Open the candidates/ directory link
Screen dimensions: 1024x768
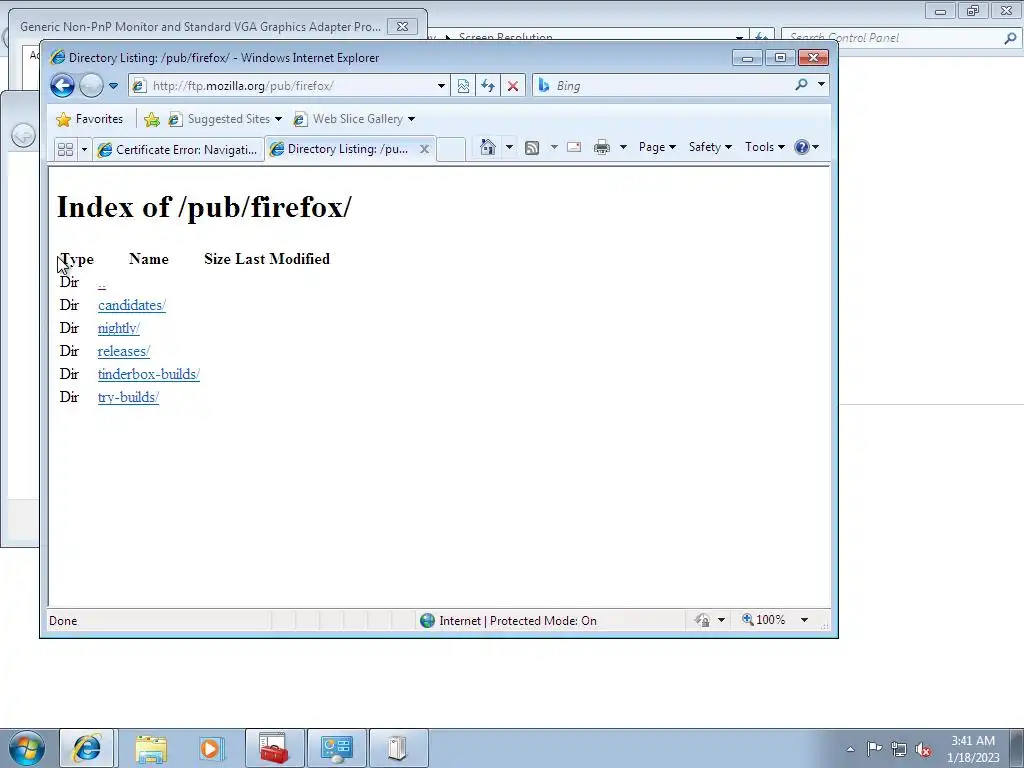tap(132, 305)
